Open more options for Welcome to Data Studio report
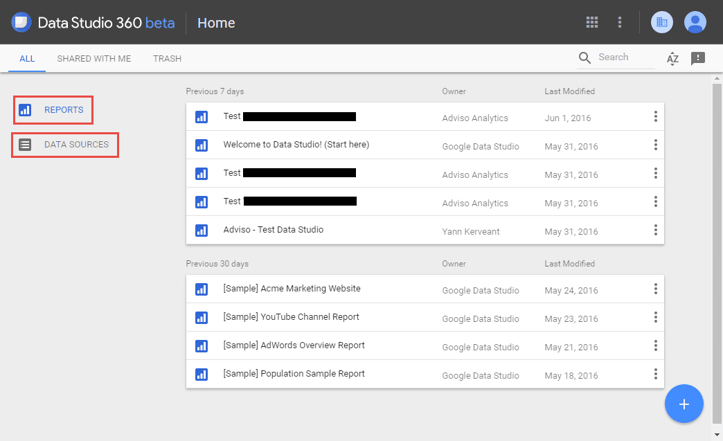Image resolution: width=723 pixels, height=441 pixels. pyautogui.click(x=655, y=145)
